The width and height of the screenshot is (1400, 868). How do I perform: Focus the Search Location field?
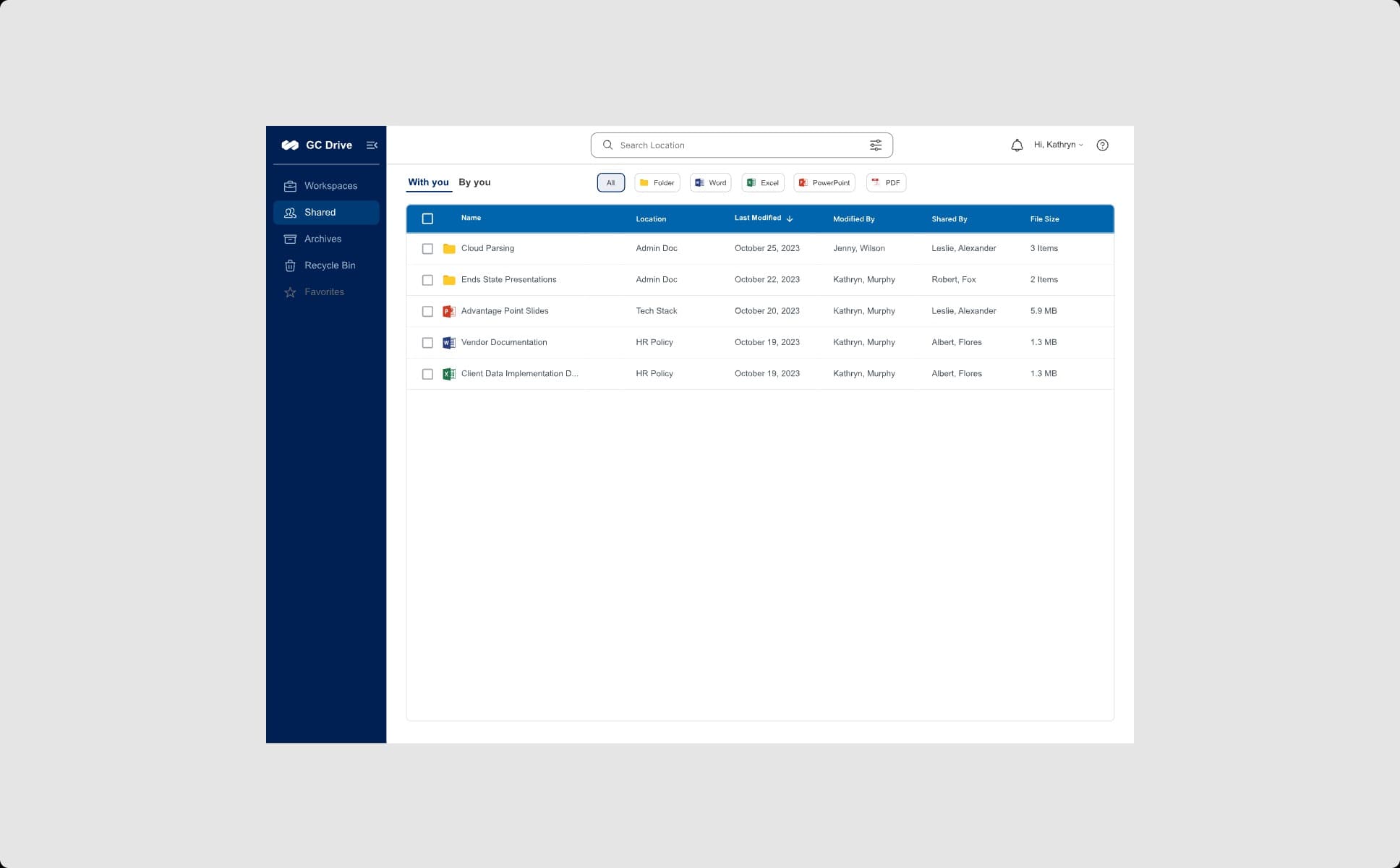click(x=741, y=145)
